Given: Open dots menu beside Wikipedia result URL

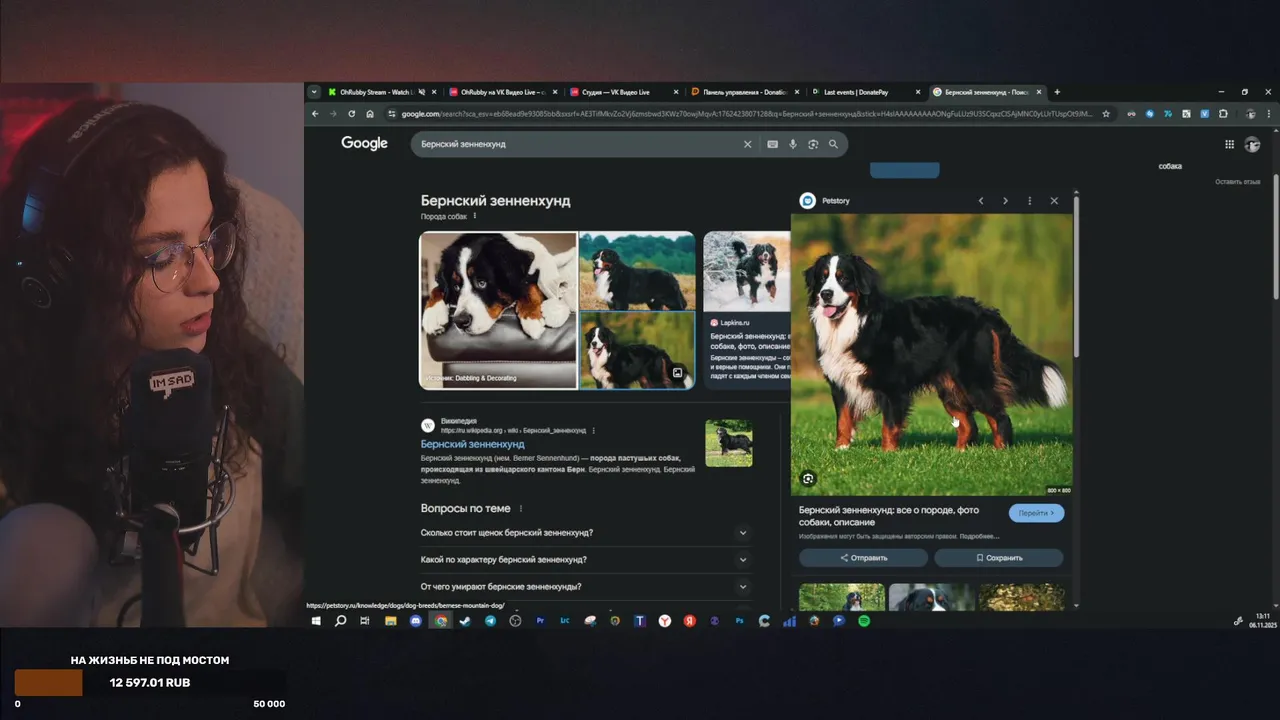Looking at the screenshot, I should 594,431.
